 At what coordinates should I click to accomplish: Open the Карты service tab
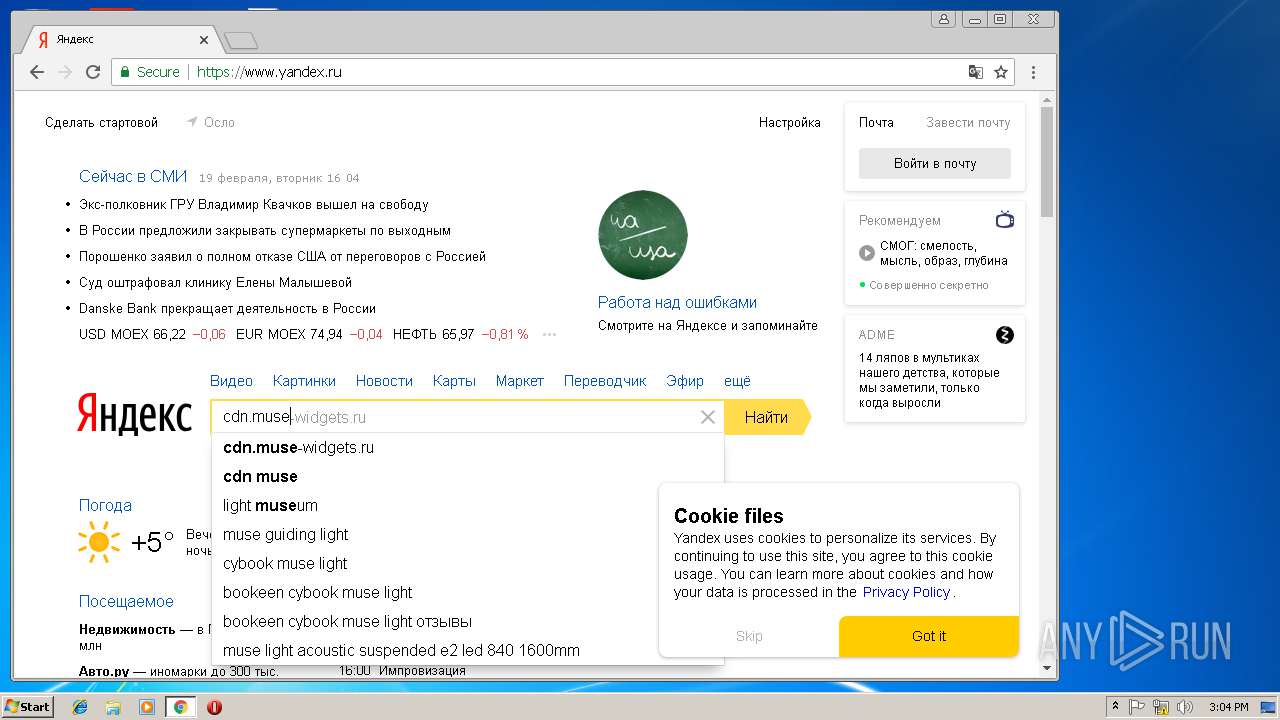tap(454, 381)
